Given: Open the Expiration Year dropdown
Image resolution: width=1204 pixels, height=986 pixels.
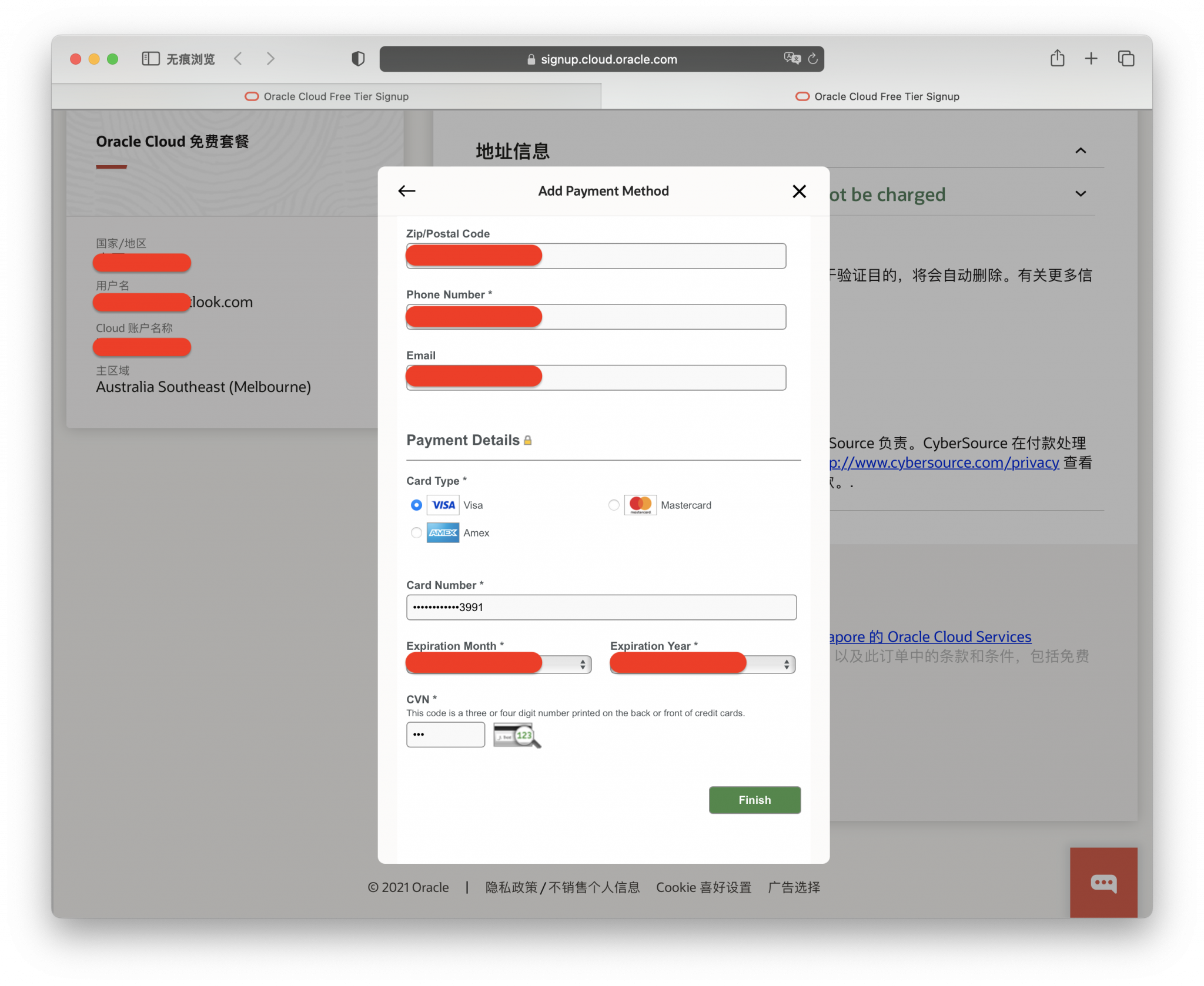Looking at the screenshot, I should (x=703, y=664).
